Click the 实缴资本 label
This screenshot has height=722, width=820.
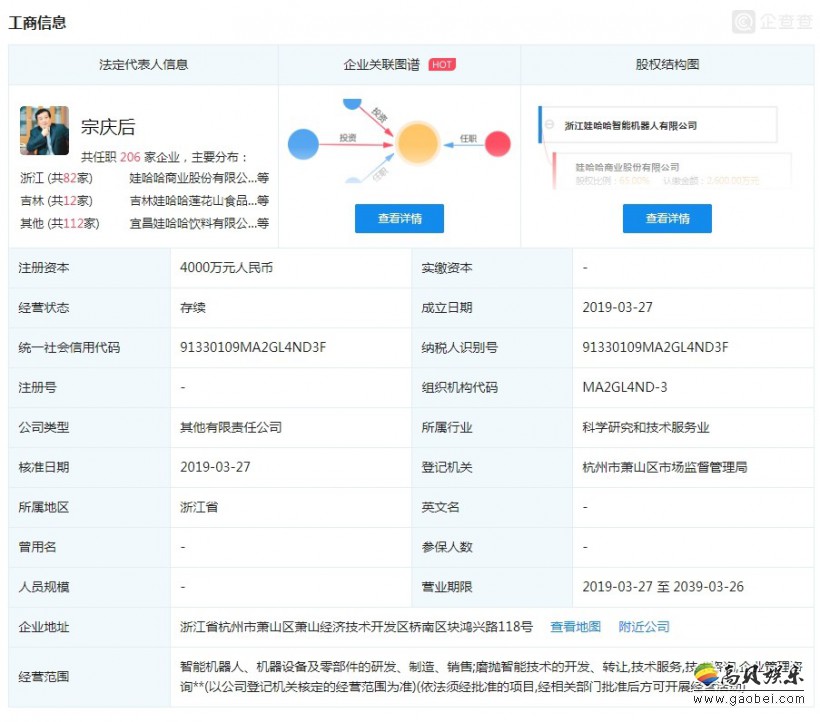click(x=447, y=268)
